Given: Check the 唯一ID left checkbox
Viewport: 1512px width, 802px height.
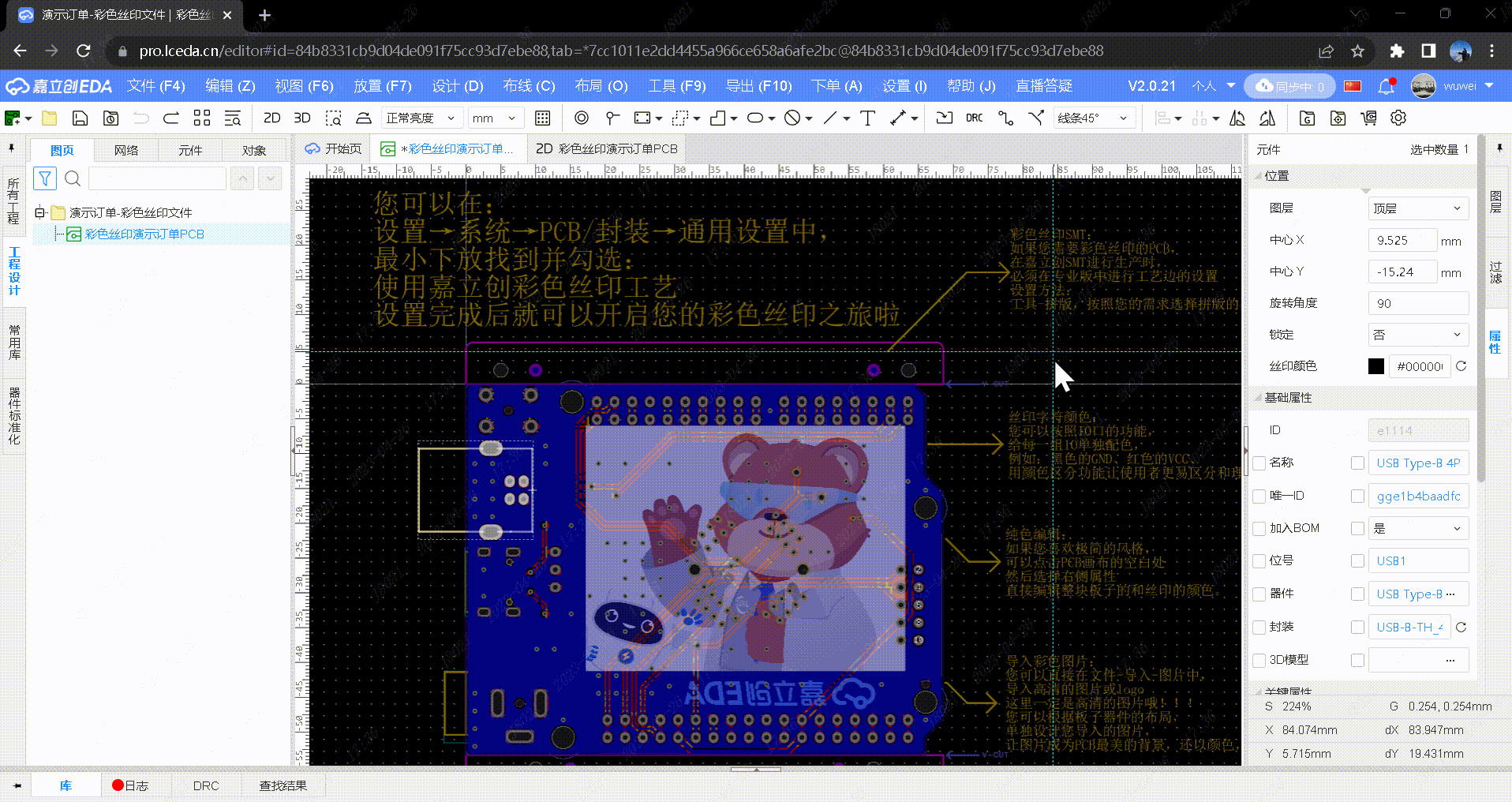Looking at the screenshot, I should pos(1259,496).
